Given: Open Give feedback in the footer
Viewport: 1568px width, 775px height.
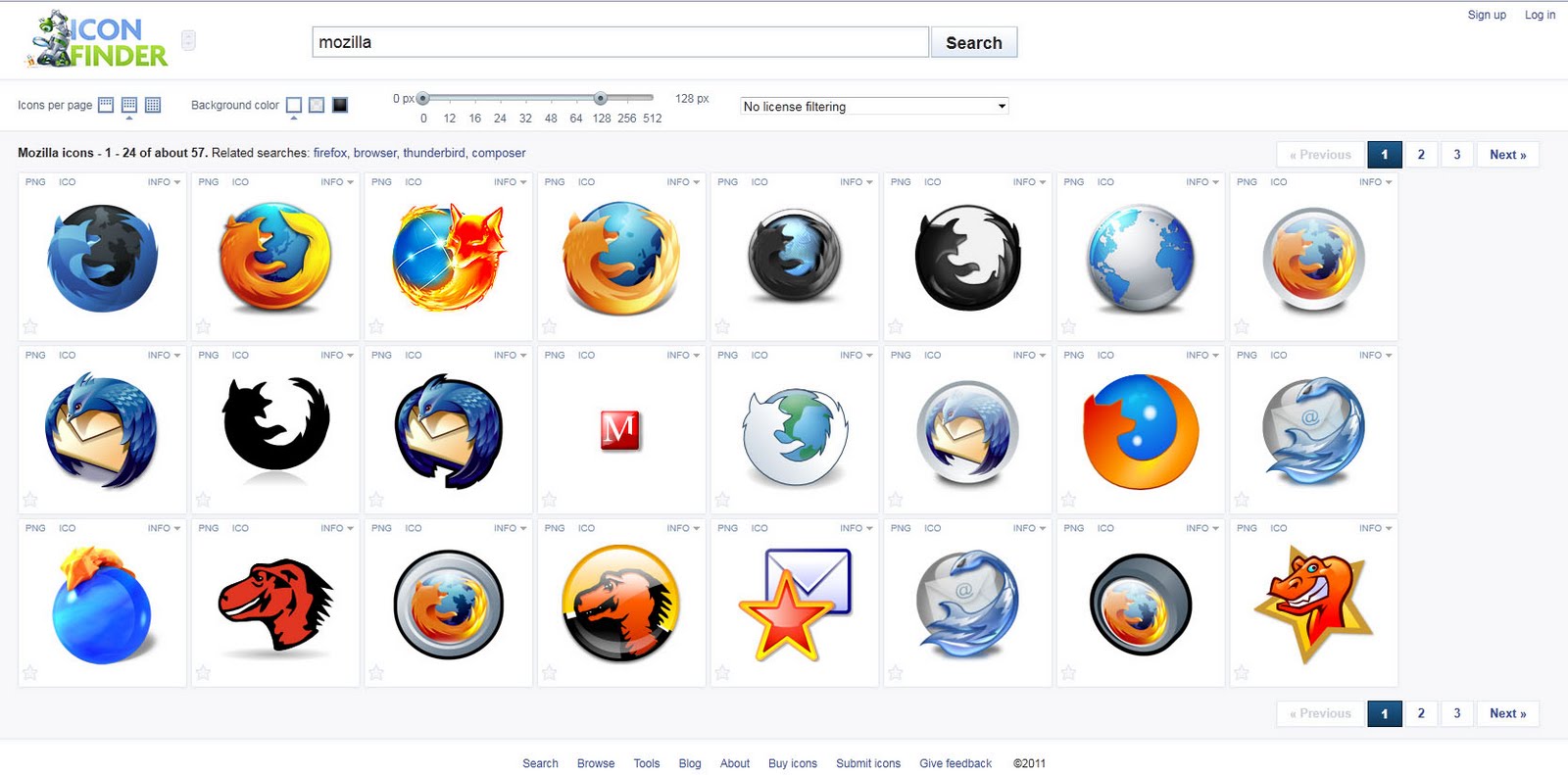Looking at the screenshot, I should click(955, 763).
